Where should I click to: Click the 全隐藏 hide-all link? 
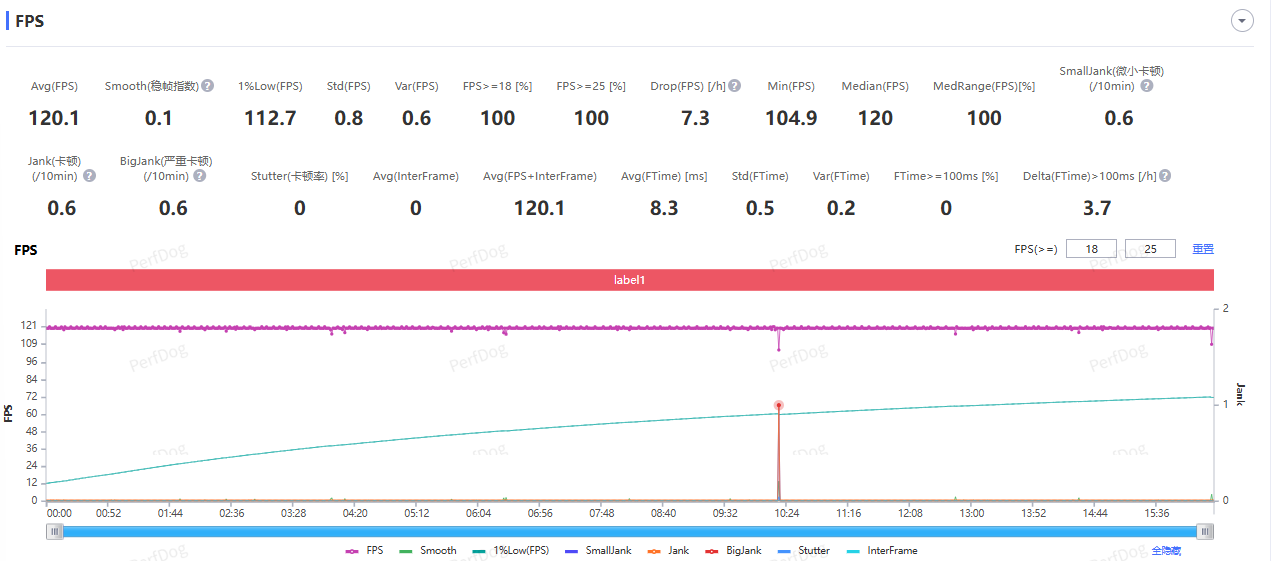coord(1166,551)
